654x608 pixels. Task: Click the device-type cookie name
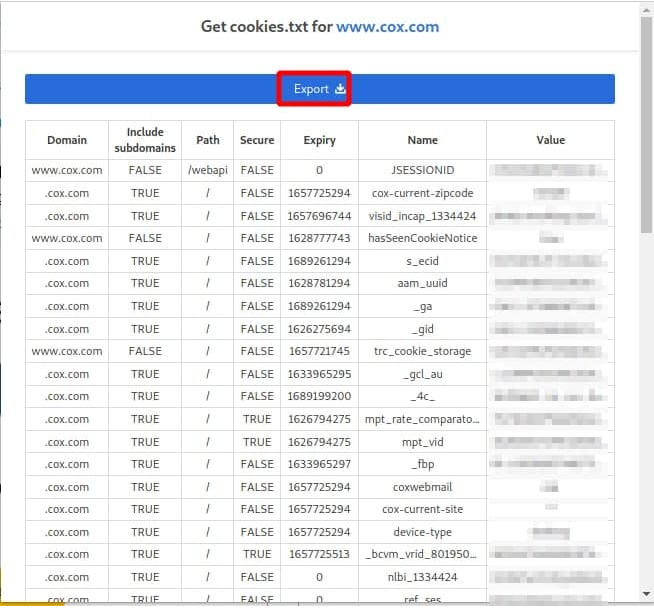[423, 532]
